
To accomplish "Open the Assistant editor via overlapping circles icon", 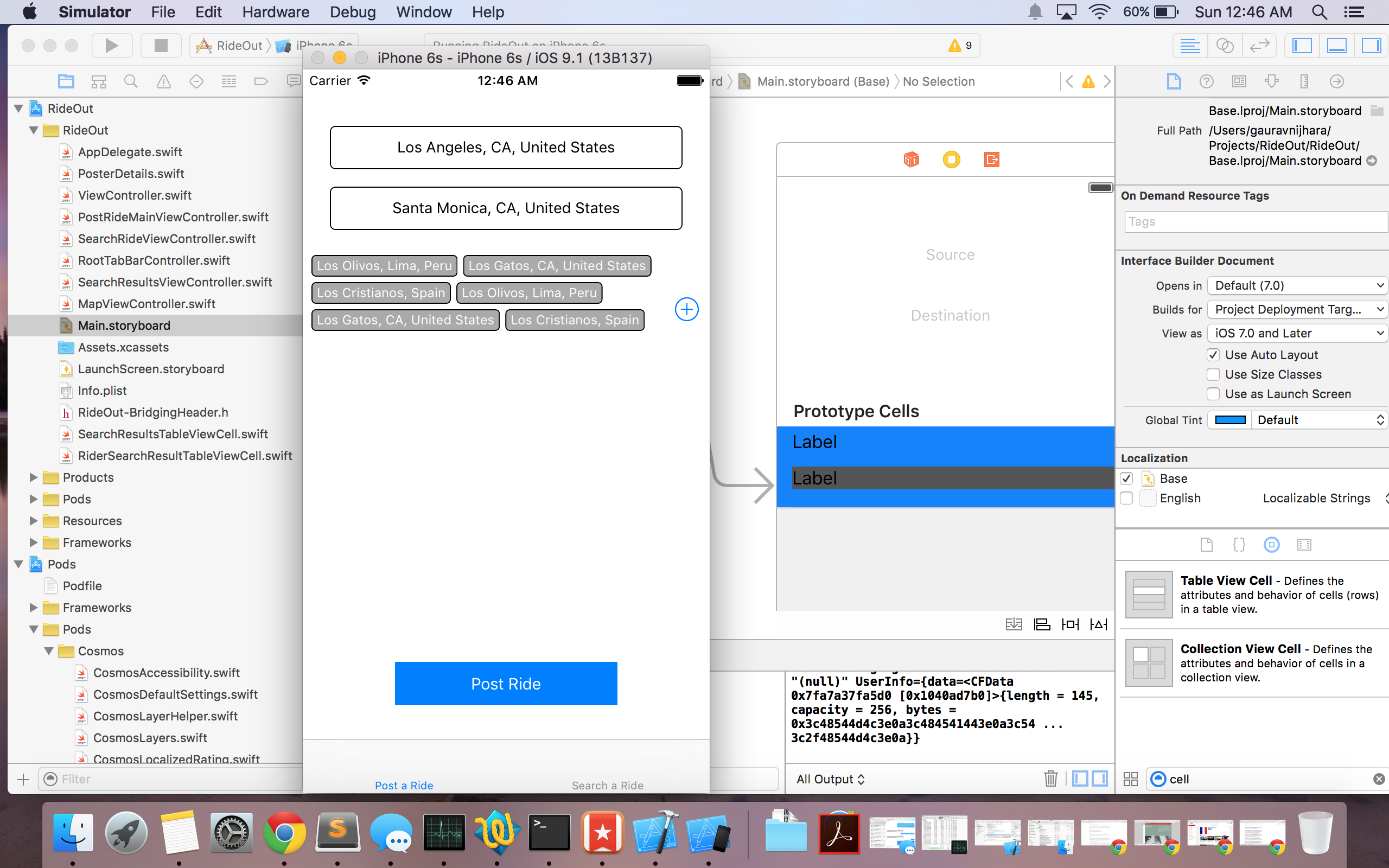I will (x=1224, y=46).
